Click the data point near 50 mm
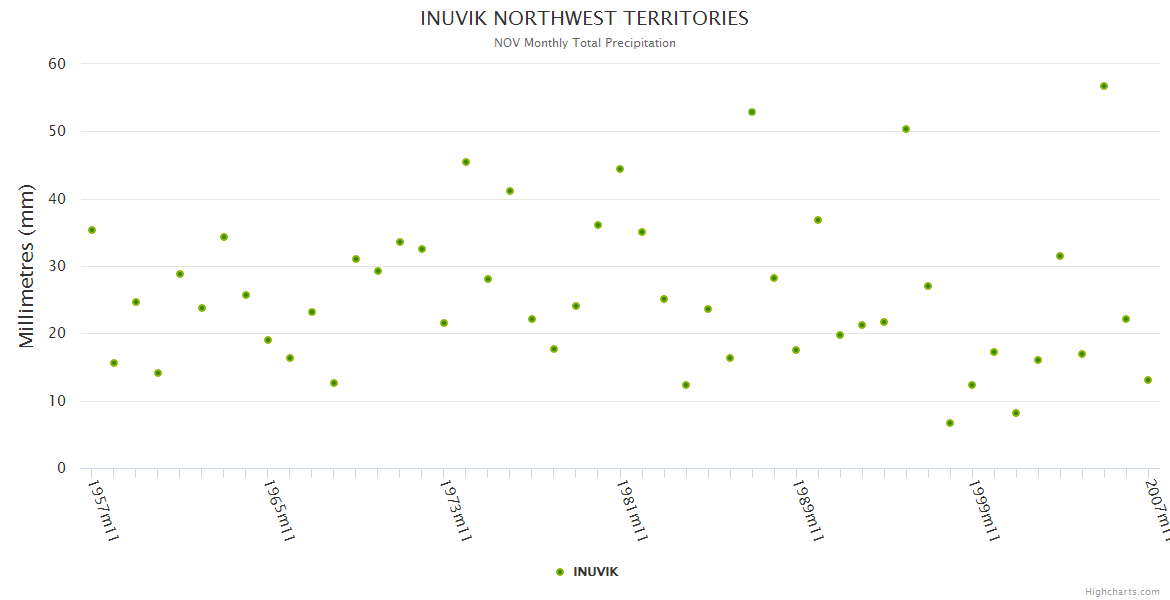 [x=906, y=129]
